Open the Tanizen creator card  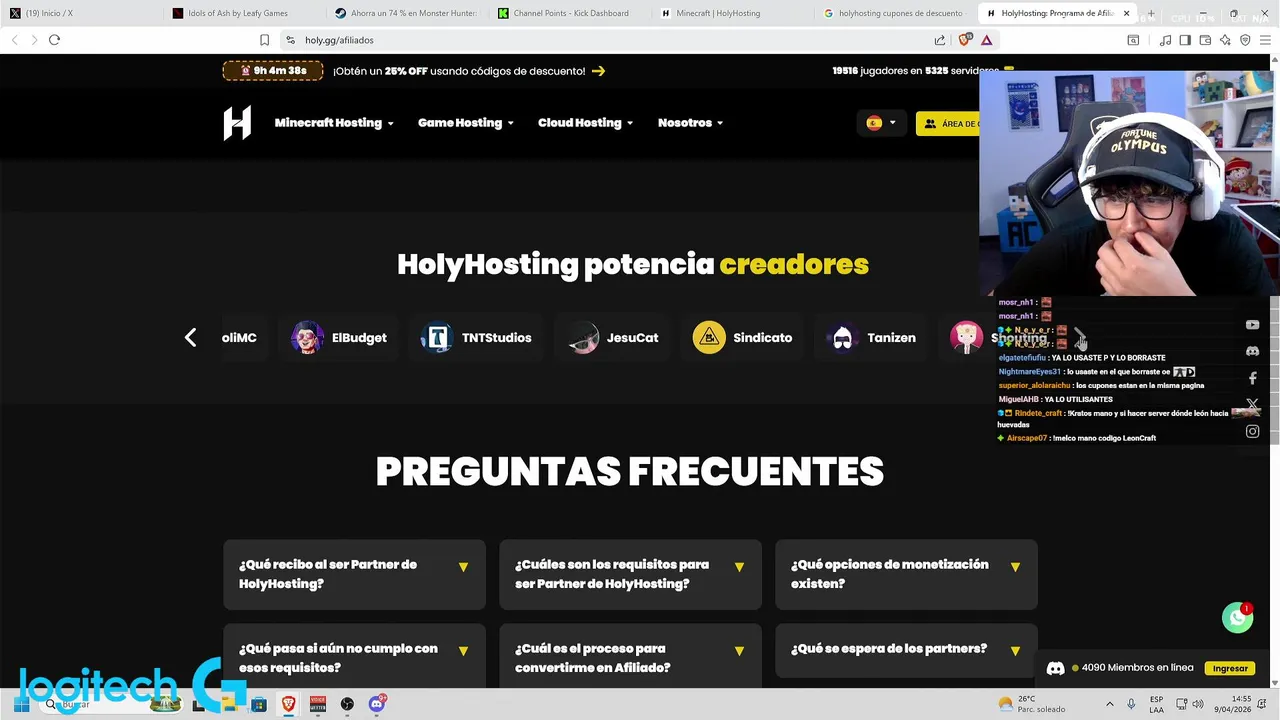[871, 337]
